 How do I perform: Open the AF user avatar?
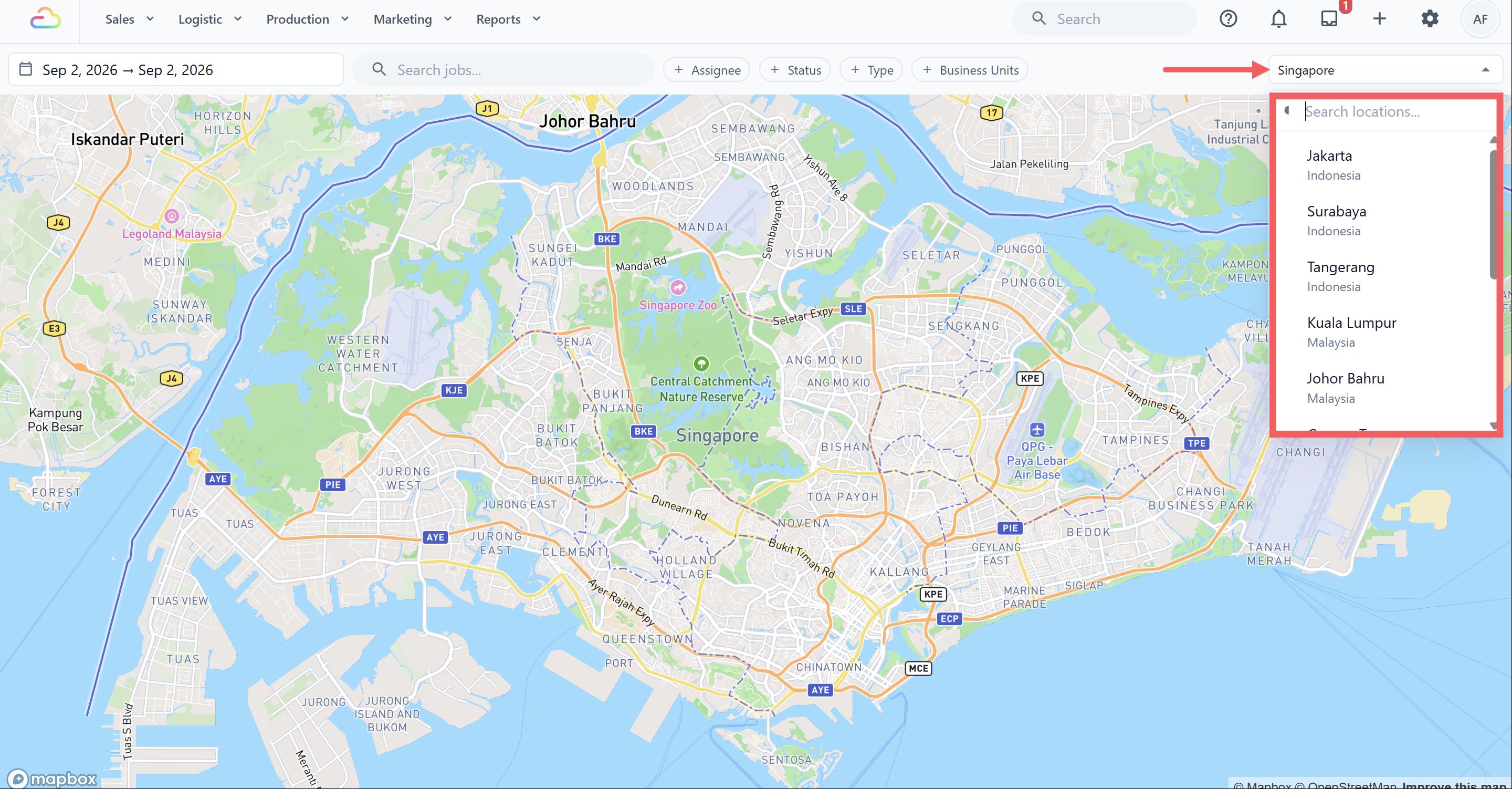tap(1480, 19)
